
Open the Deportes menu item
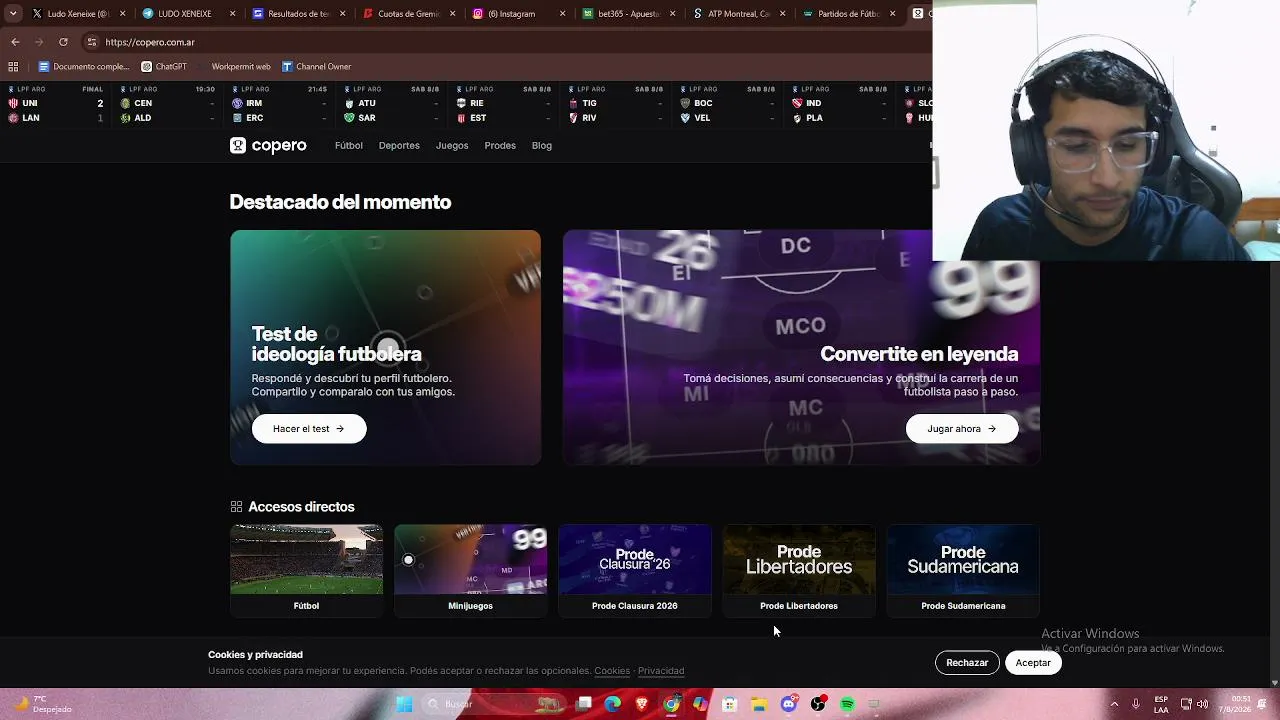point(399,146)
